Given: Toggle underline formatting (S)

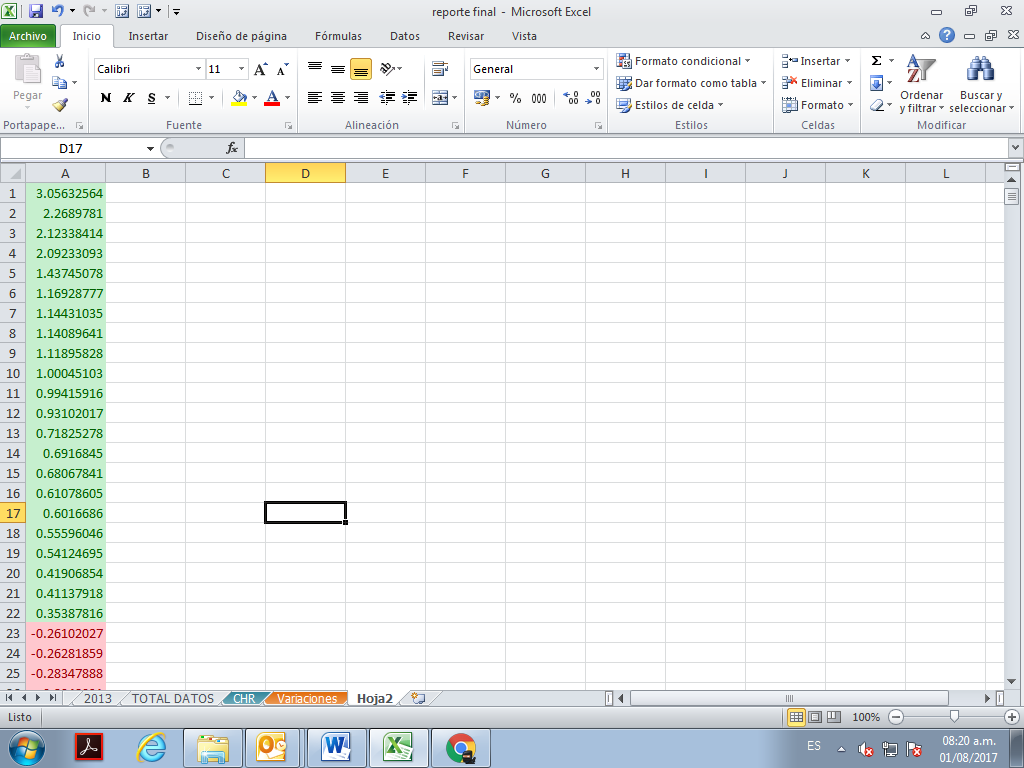Looking at the screenshot, I should point(152,98).
